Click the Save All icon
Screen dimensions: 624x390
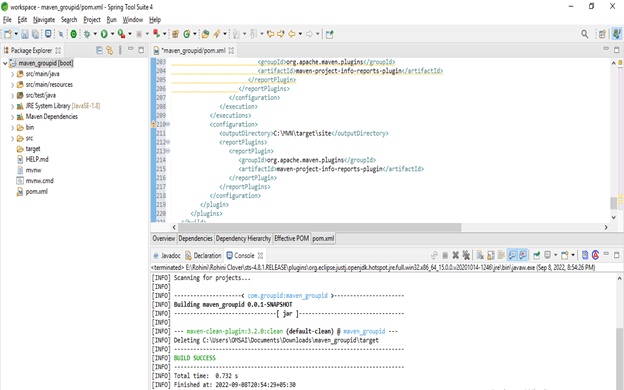(35, 34)
